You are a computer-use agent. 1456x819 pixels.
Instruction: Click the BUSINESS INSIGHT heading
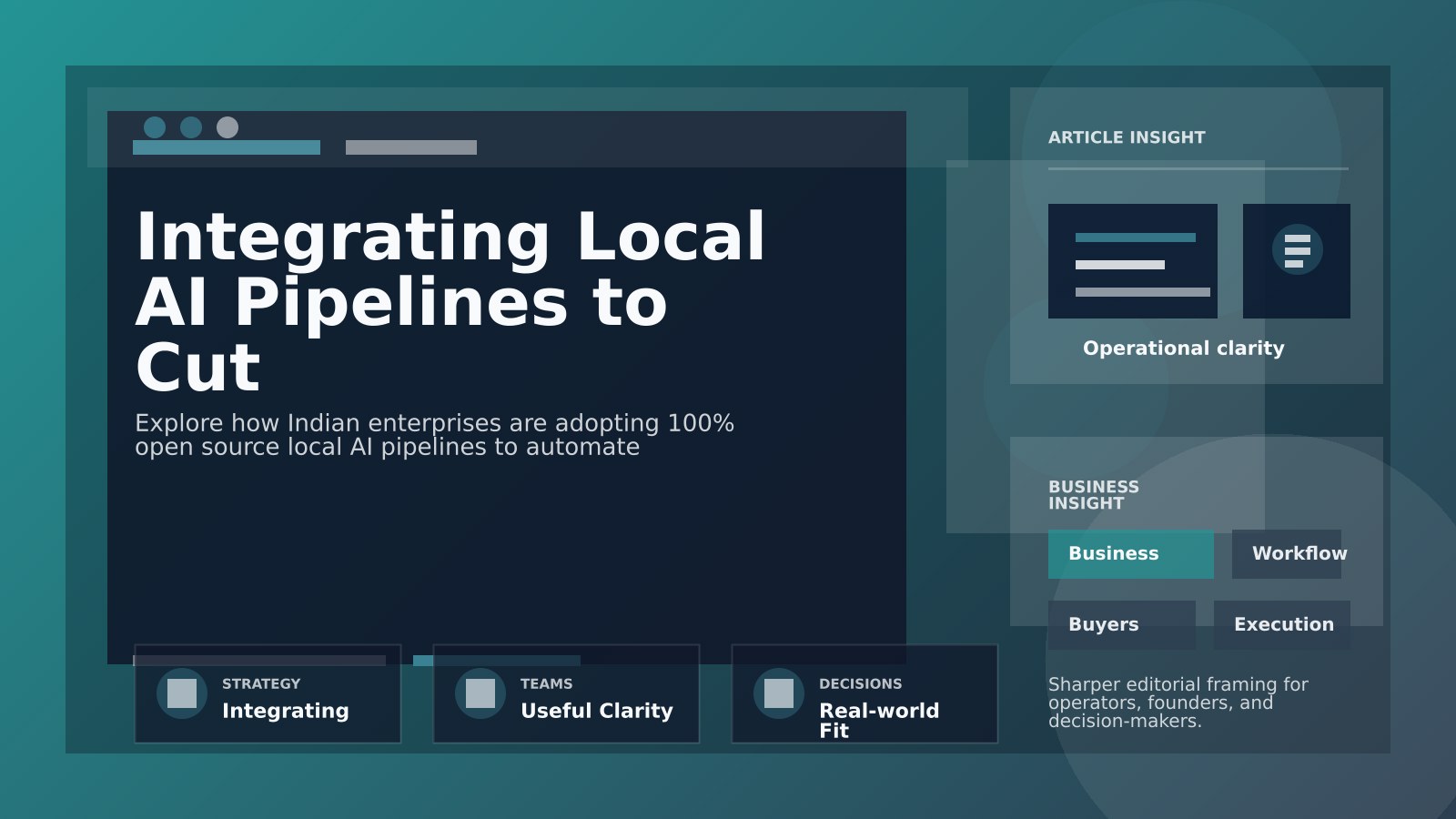[x=1094, y=495]
